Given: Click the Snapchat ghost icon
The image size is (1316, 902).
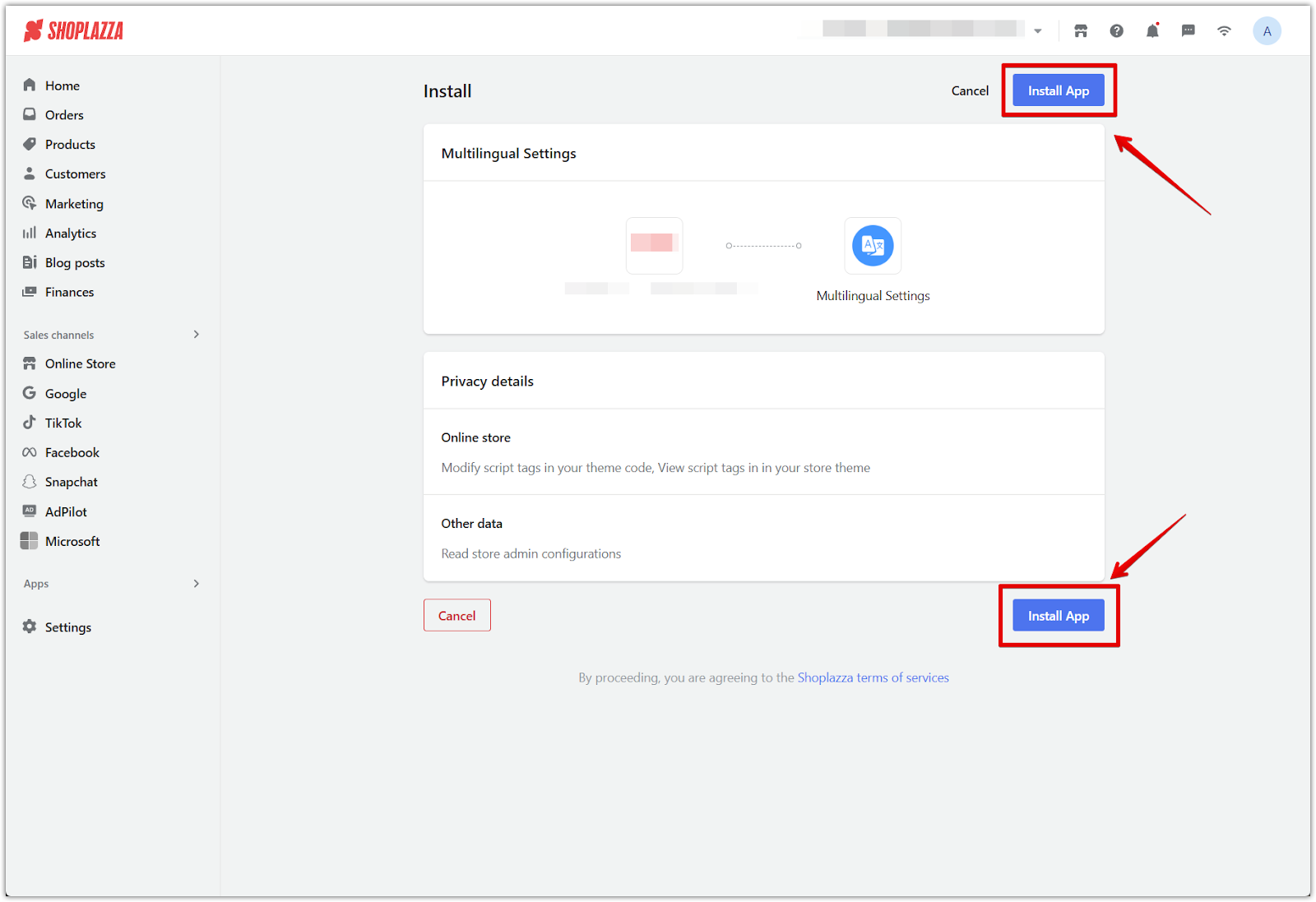Looking at the screenshot, I should [30, 482].
